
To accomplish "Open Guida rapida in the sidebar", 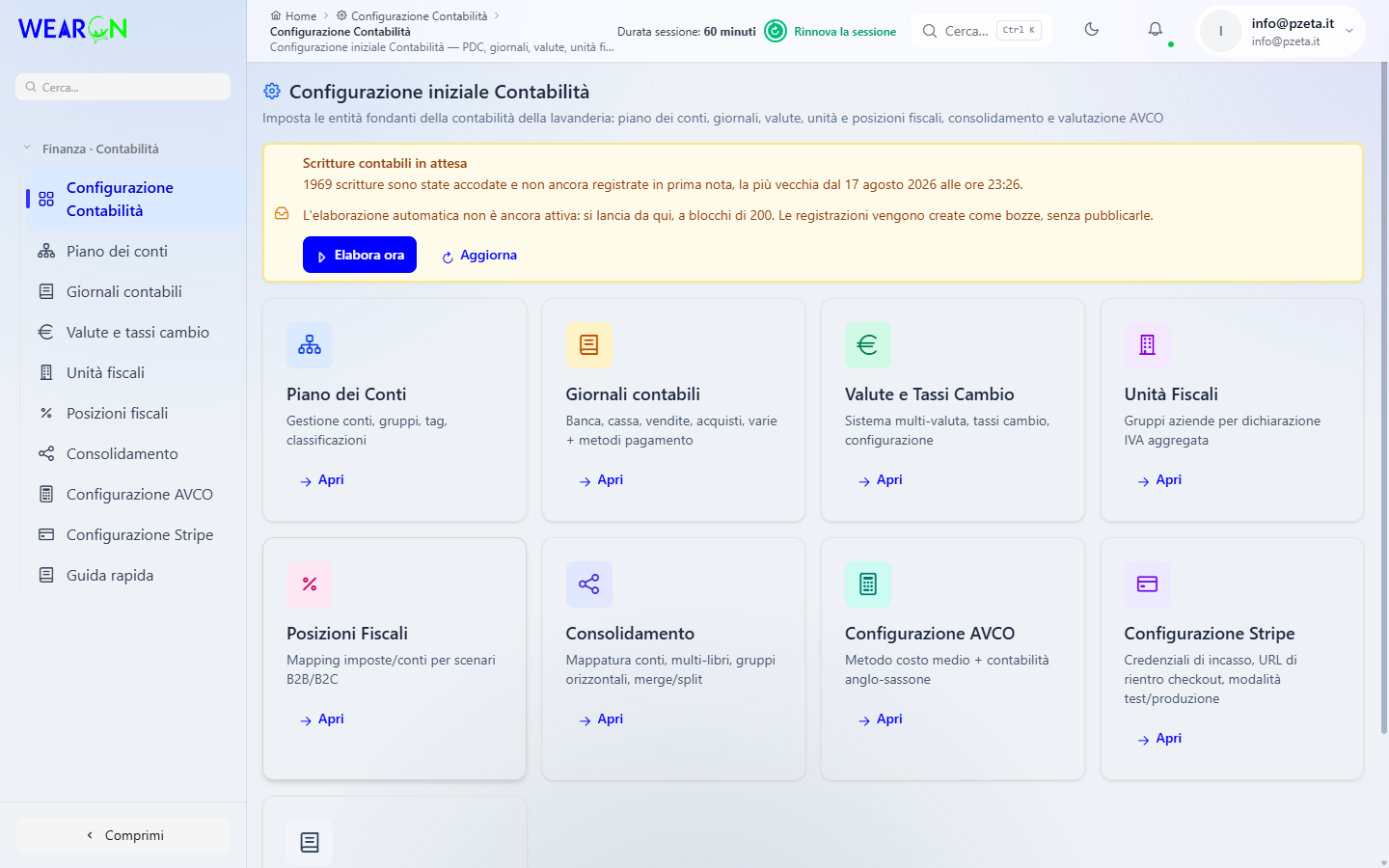I will [x=133, y=575].
